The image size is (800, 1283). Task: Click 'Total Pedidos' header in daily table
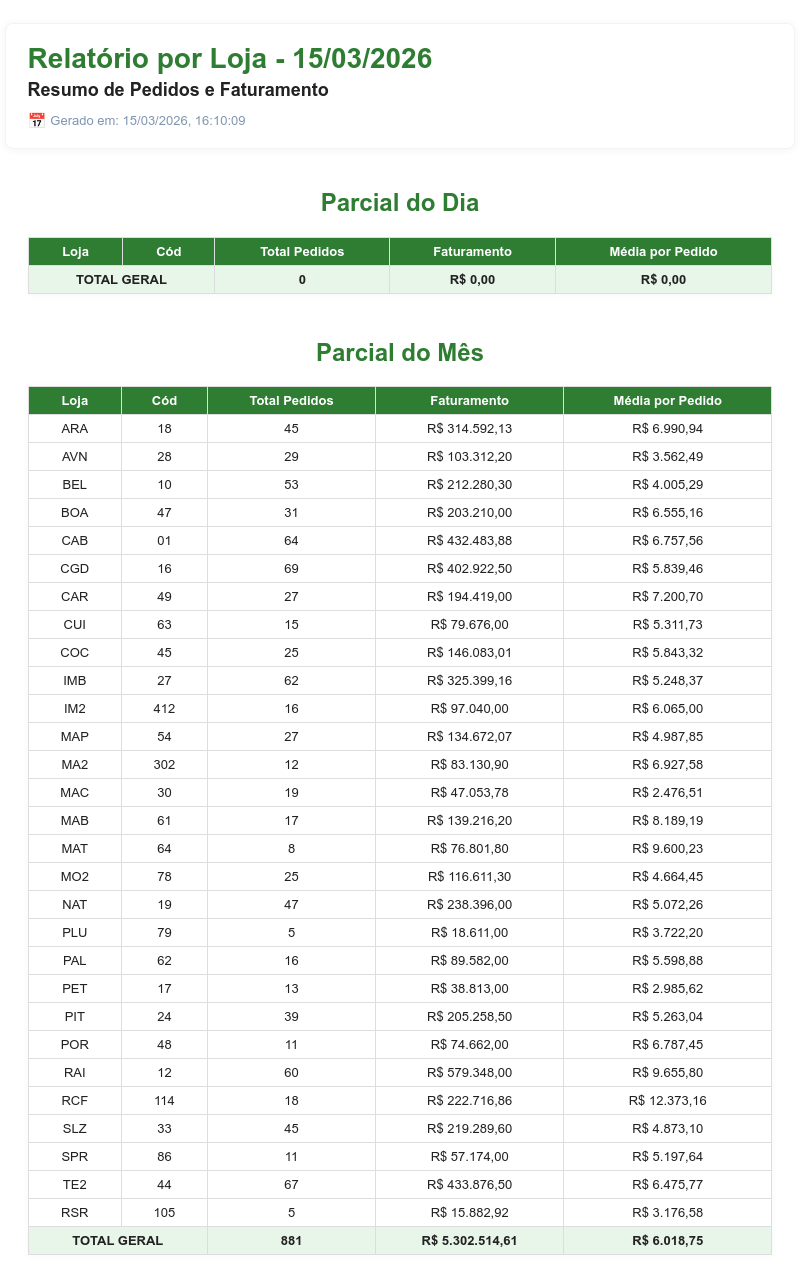click(x=302, y=252)
